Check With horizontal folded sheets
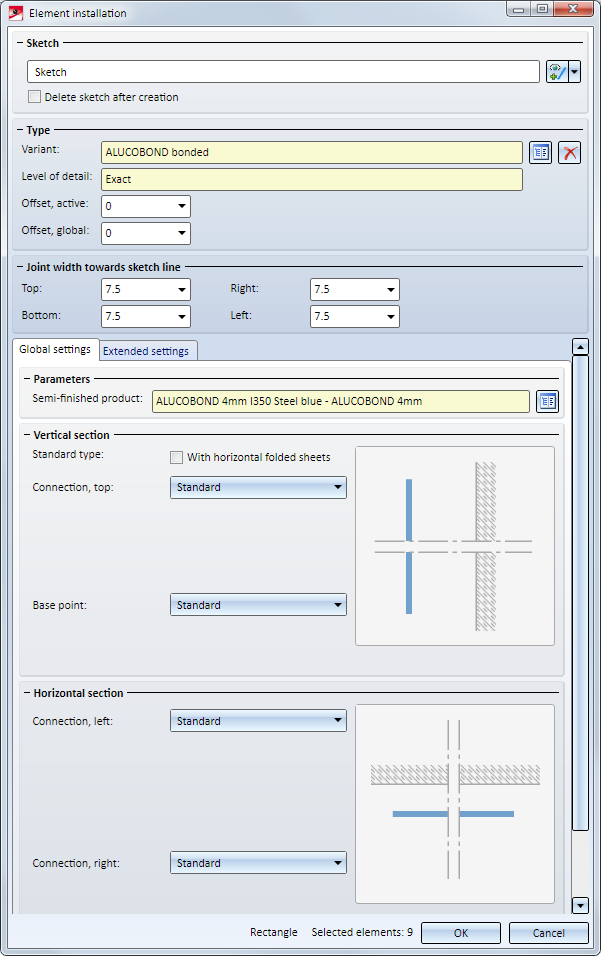601x956 pixels. [x=177, y=457]
